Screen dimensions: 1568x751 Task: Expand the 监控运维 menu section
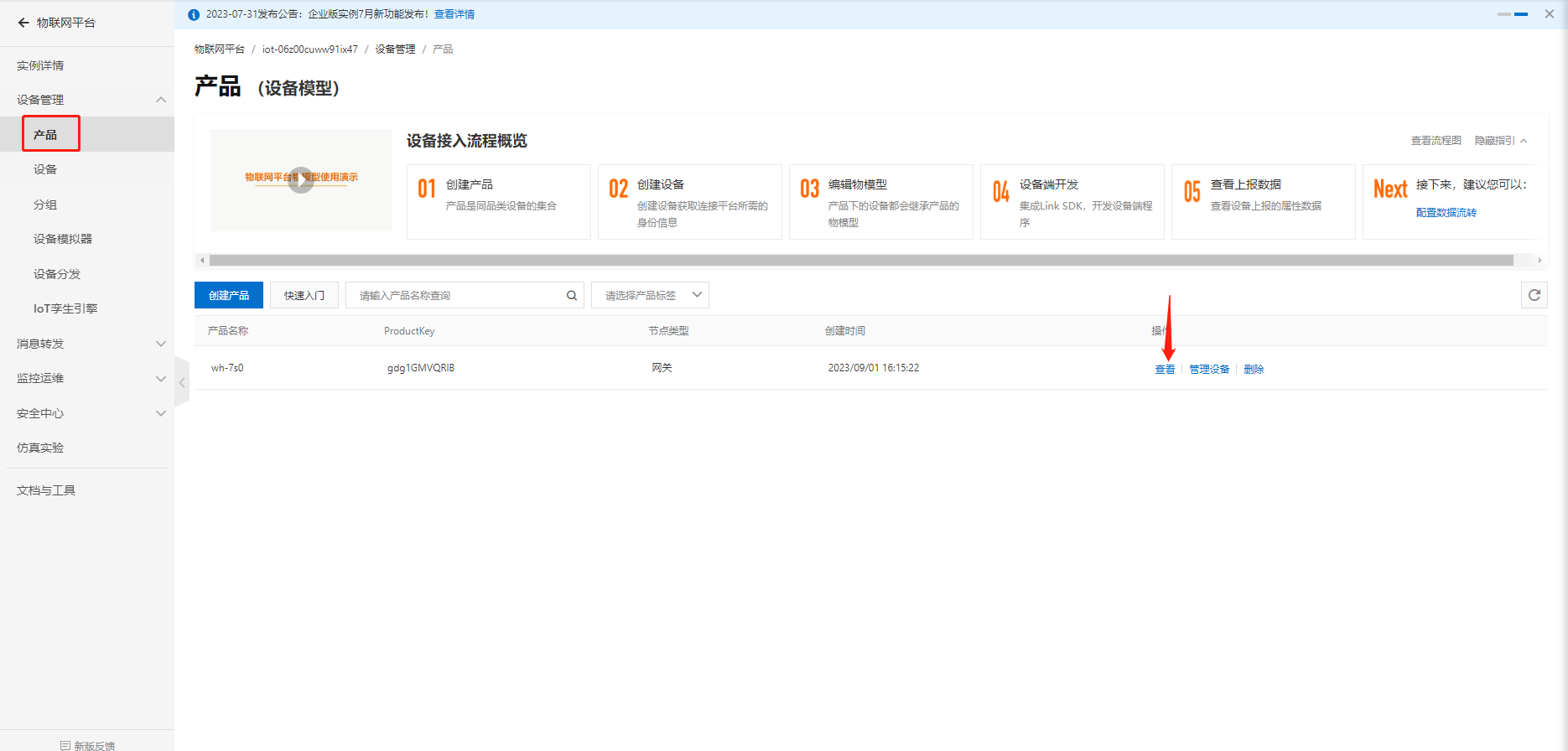tap(160, 379)
